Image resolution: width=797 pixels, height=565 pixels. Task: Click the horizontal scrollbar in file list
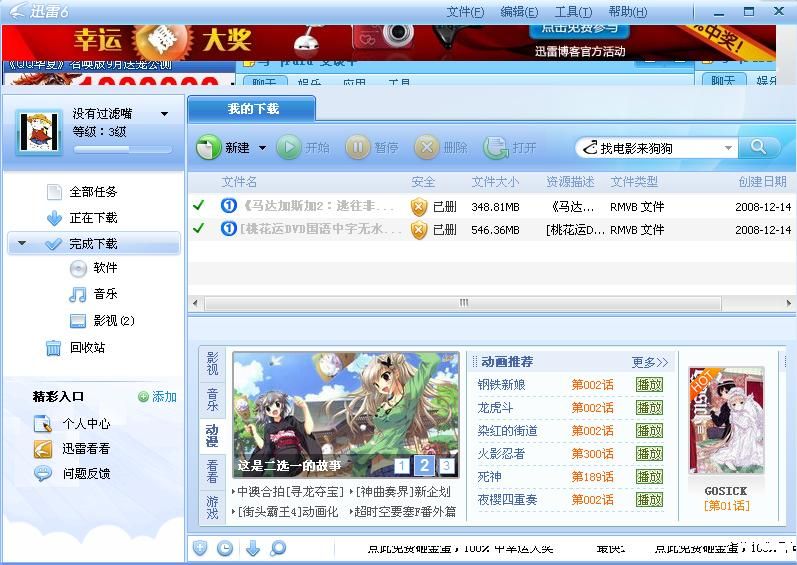tap(463, 303)
